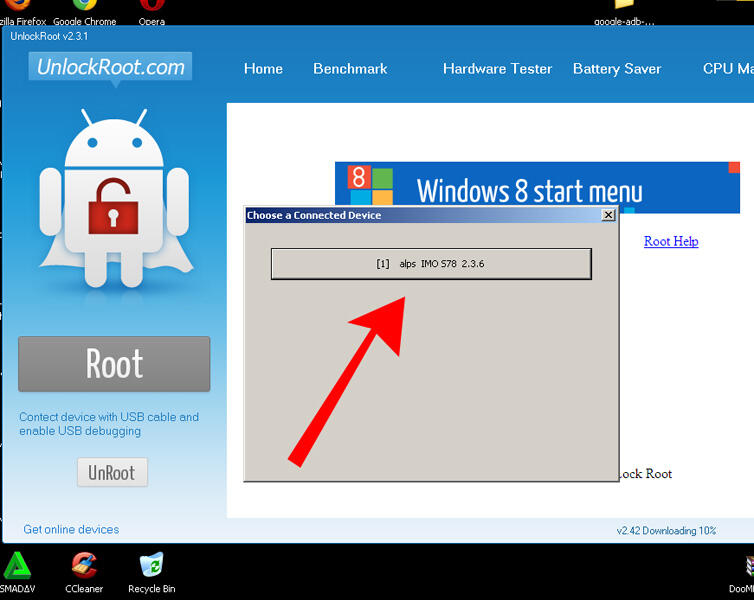Click the large Root button
Screen dimensions: 754x600
tap(114, 364)
